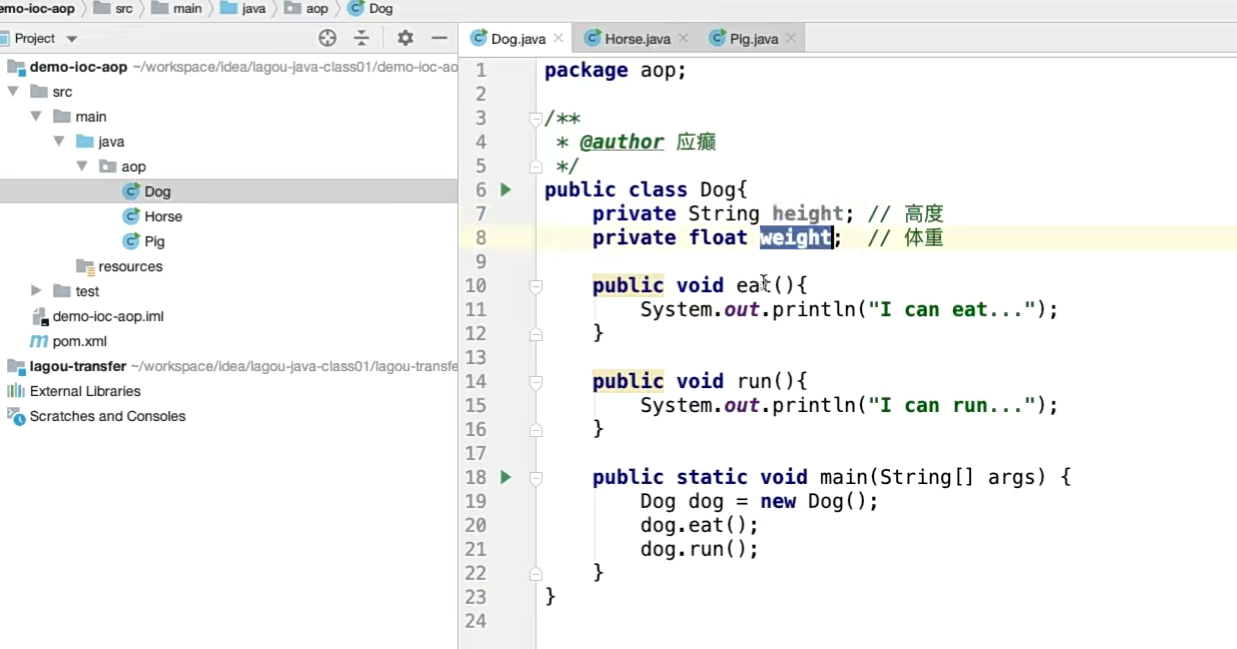Collapse the src folder
This screenshot has height=649, width=1237.
coord(13,91)
